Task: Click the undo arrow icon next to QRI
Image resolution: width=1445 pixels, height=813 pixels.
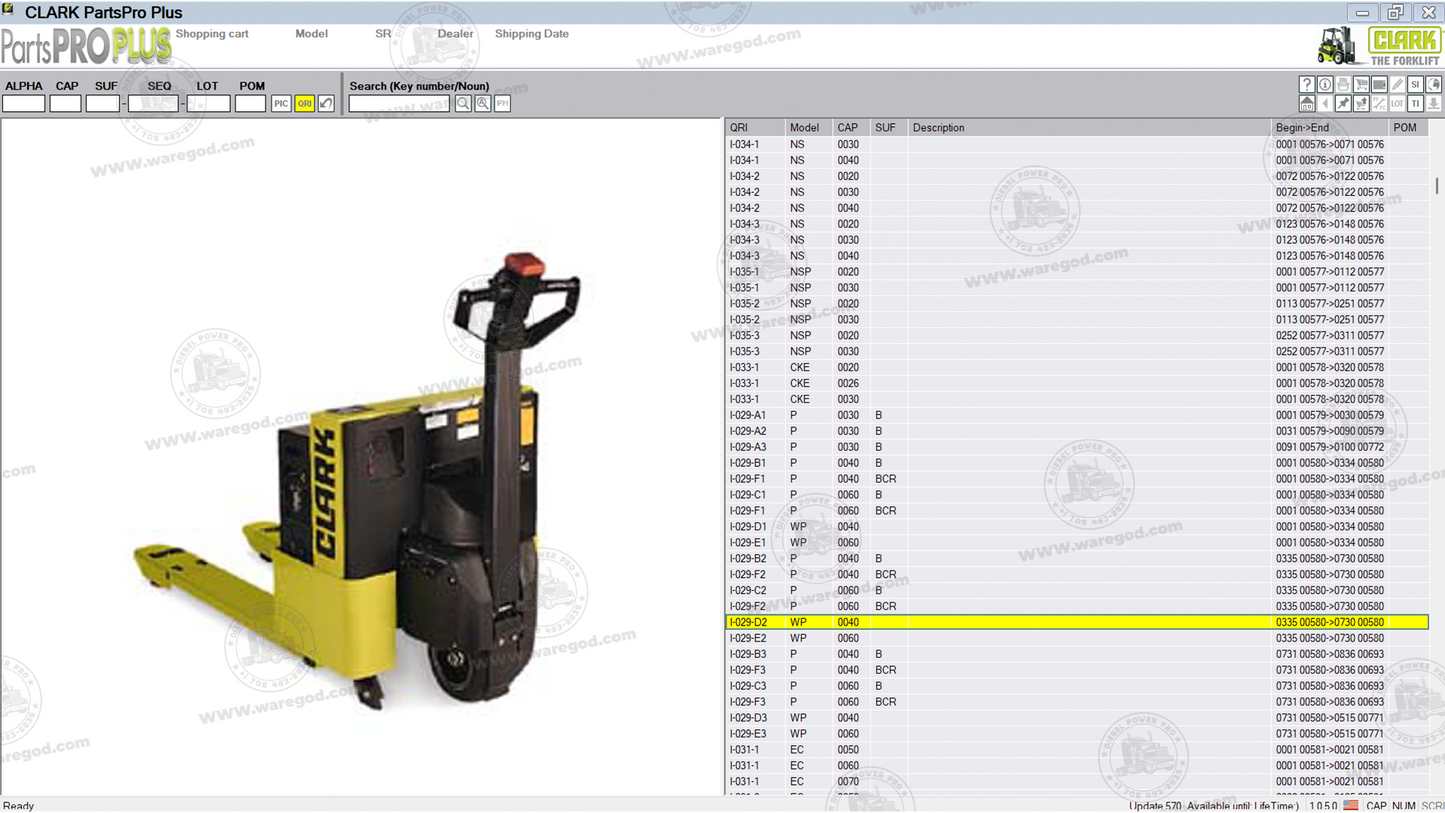Action: [326, 103]
